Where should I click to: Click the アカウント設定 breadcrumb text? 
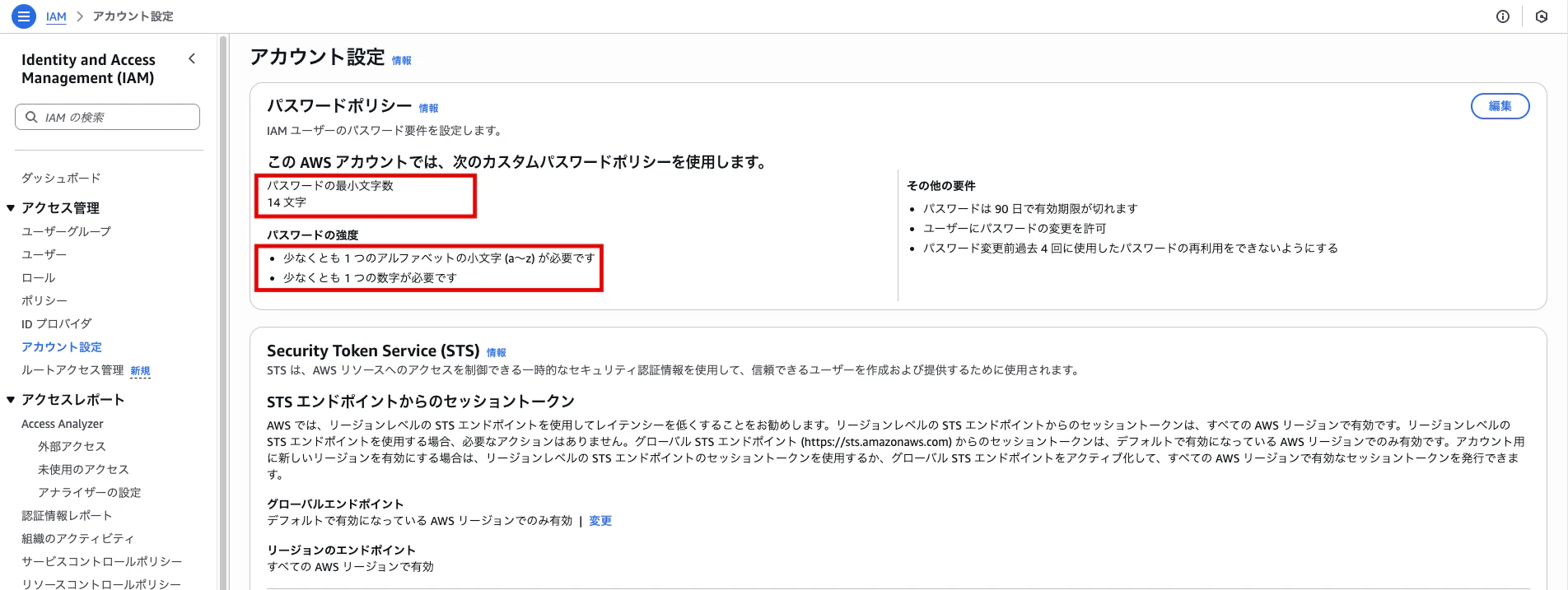[133, 16]
